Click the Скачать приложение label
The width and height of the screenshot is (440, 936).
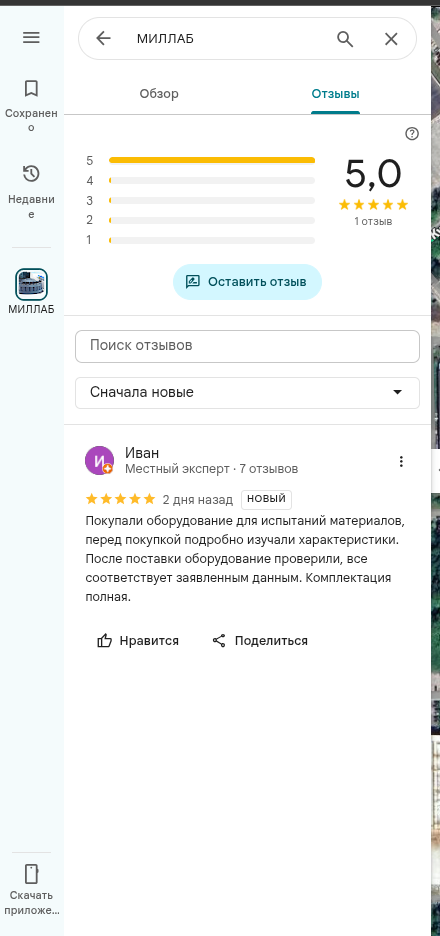click(32, 903)
